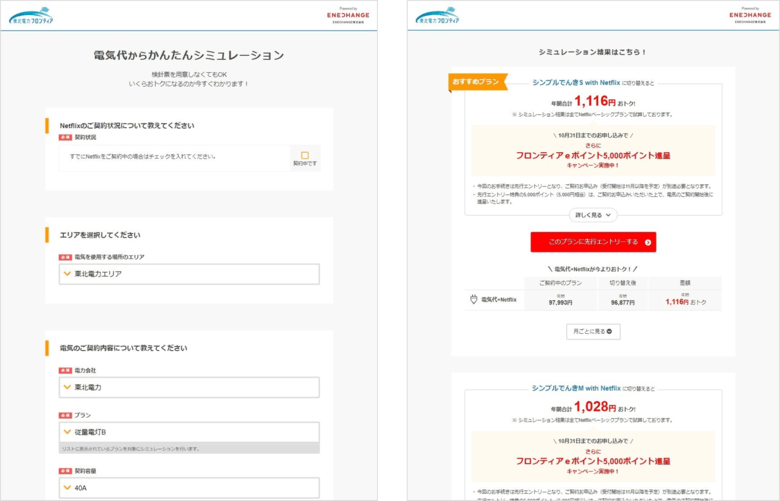Click the 電気のご契約内容について教えてください heading
Viewport: 780px width, 501px height.
pyautogui.click(x=123, y=348)
